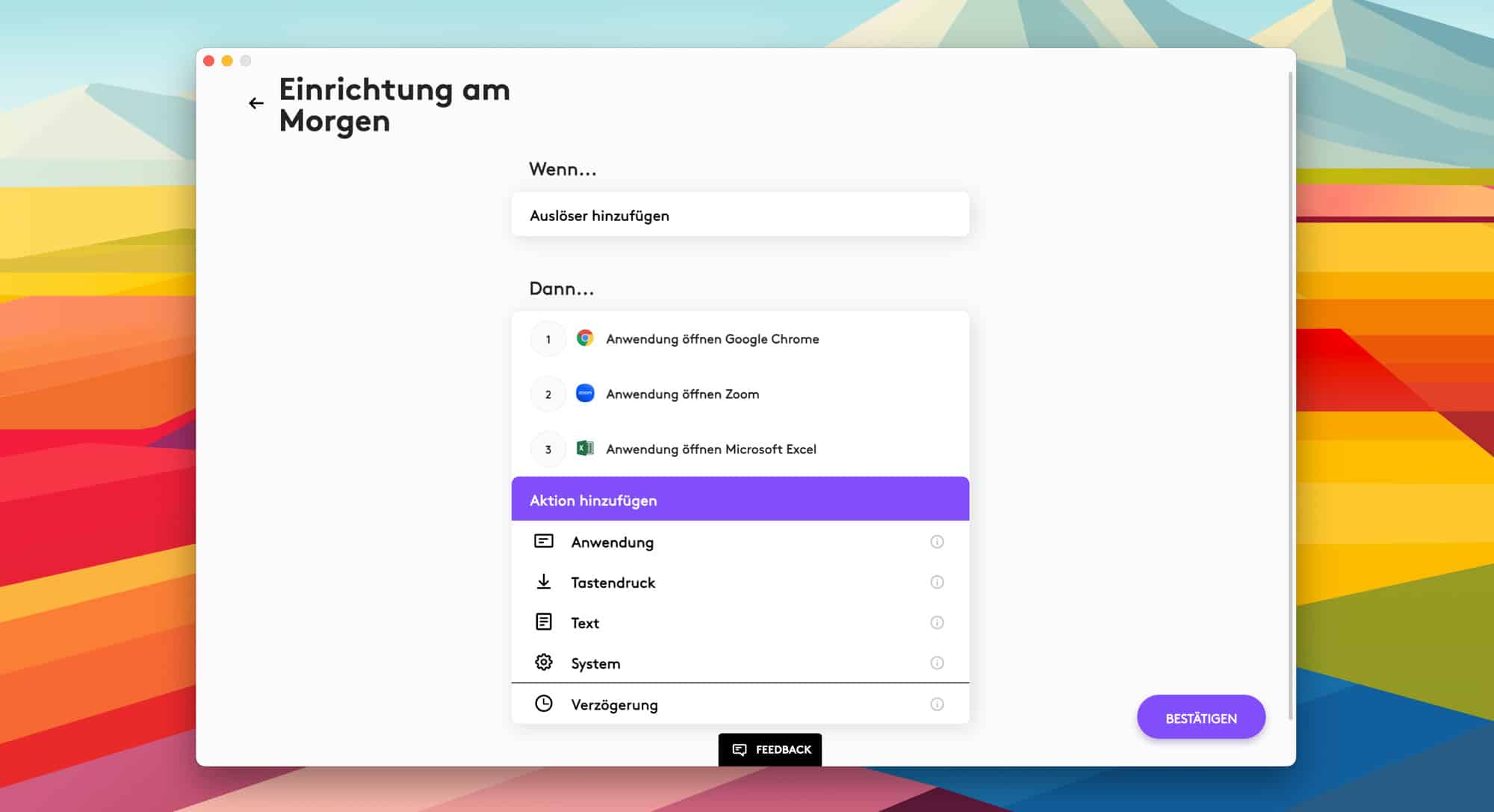
Task: Pick the System action with gear icon
Action: (595, 663)
